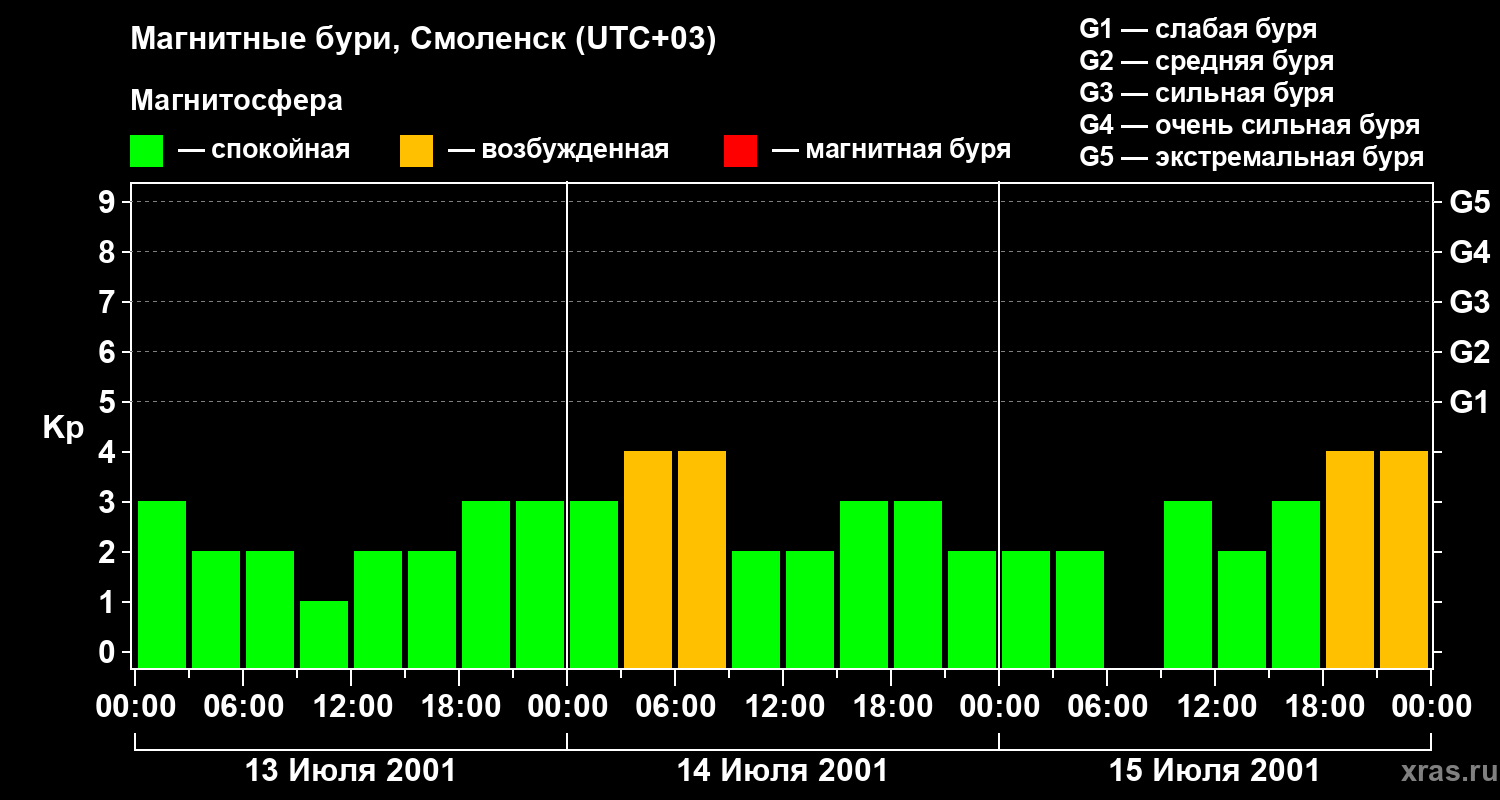Click the '06:00' time label under 13 July
This screenshot has height=800, width=1500.
243,707
